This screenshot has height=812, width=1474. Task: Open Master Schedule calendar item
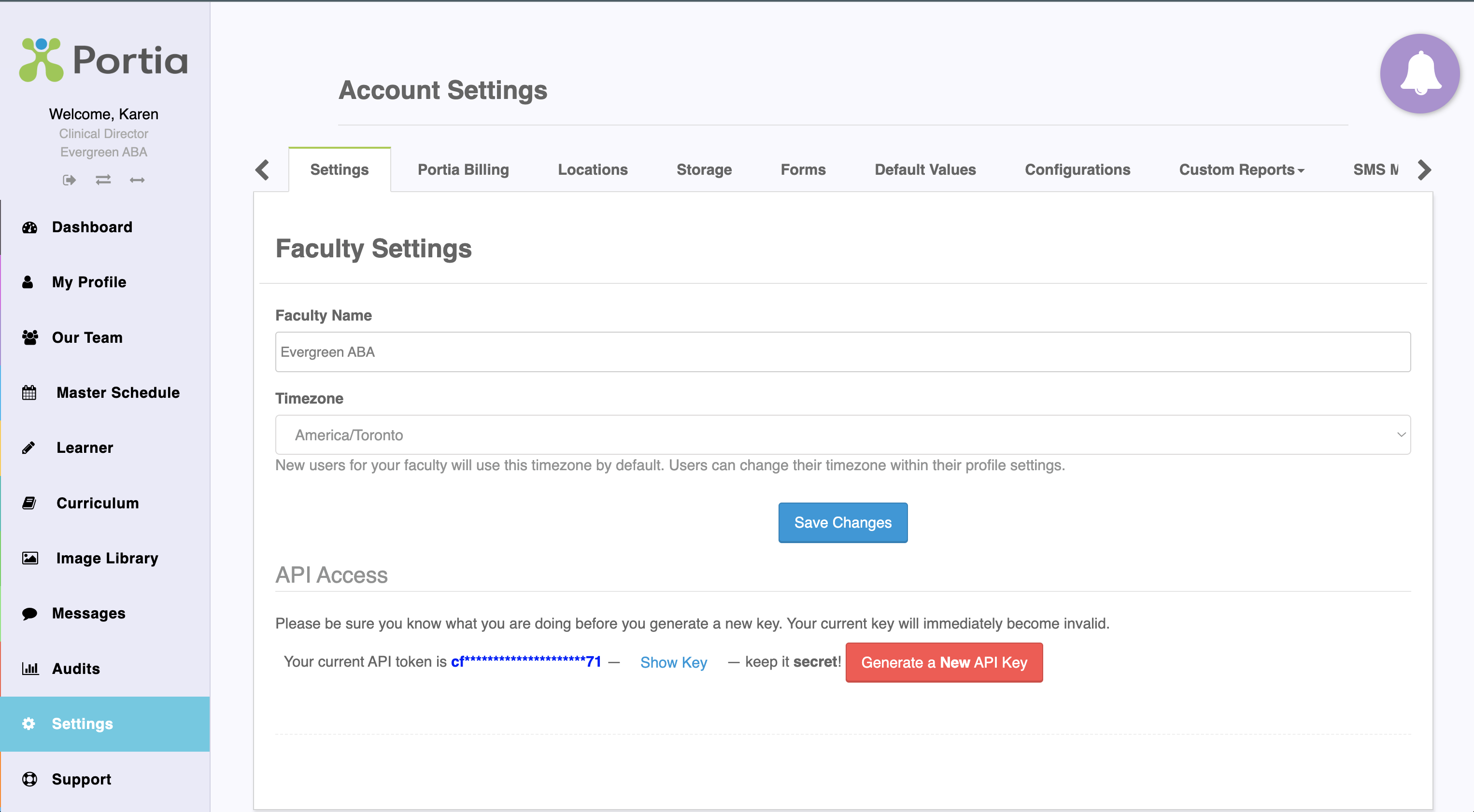point(118,392)
